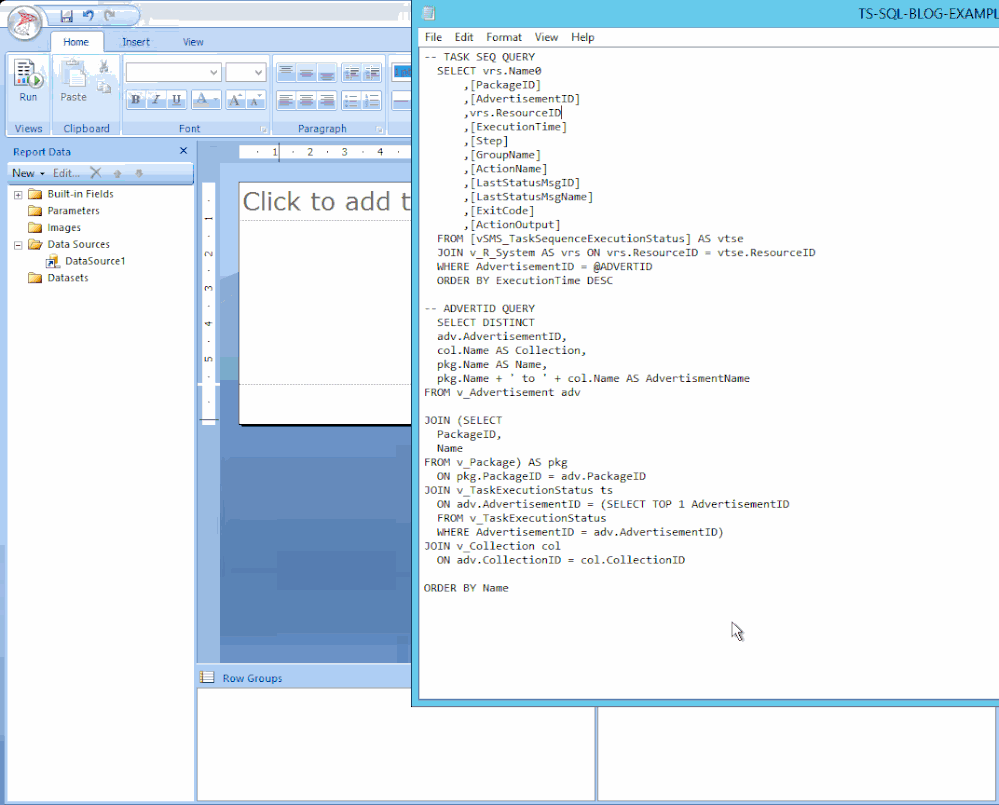
Task: Click the Move Down arrow in Report Data
Action: 139,173
